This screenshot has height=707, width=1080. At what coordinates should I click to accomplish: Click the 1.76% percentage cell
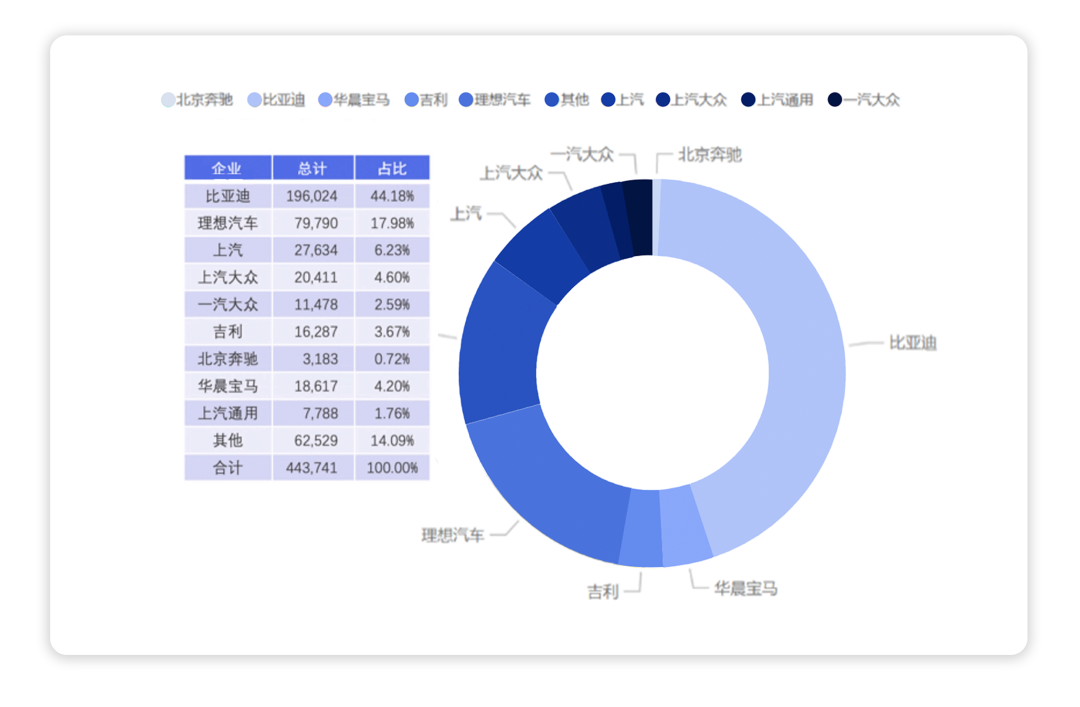392,413
